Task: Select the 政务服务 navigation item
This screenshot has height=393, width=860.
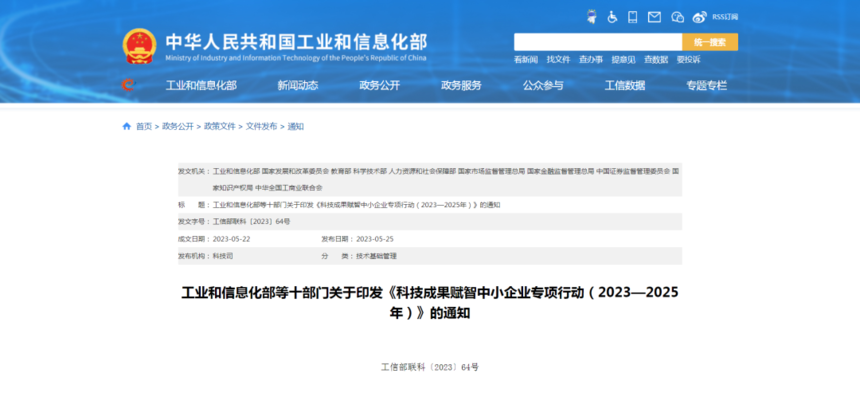Action: click(461, 86)
